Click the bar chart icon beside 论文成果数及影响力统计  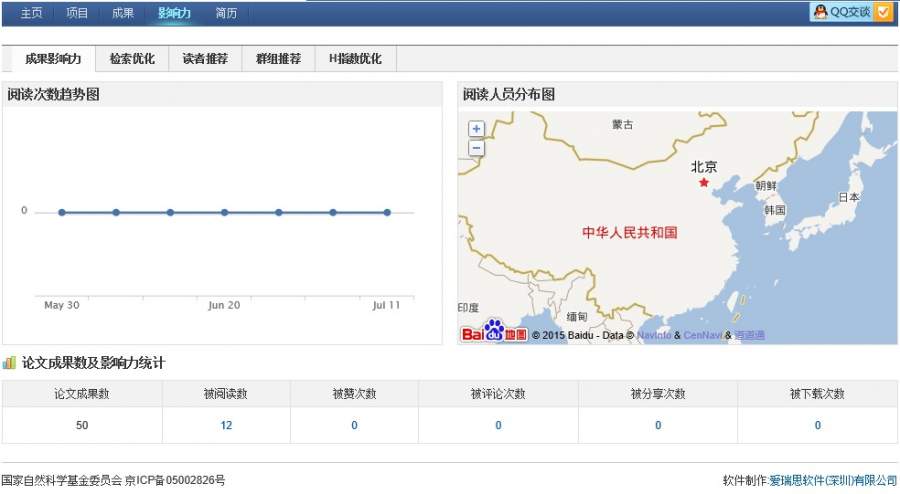pyautogui.click(x=9, y=363)
